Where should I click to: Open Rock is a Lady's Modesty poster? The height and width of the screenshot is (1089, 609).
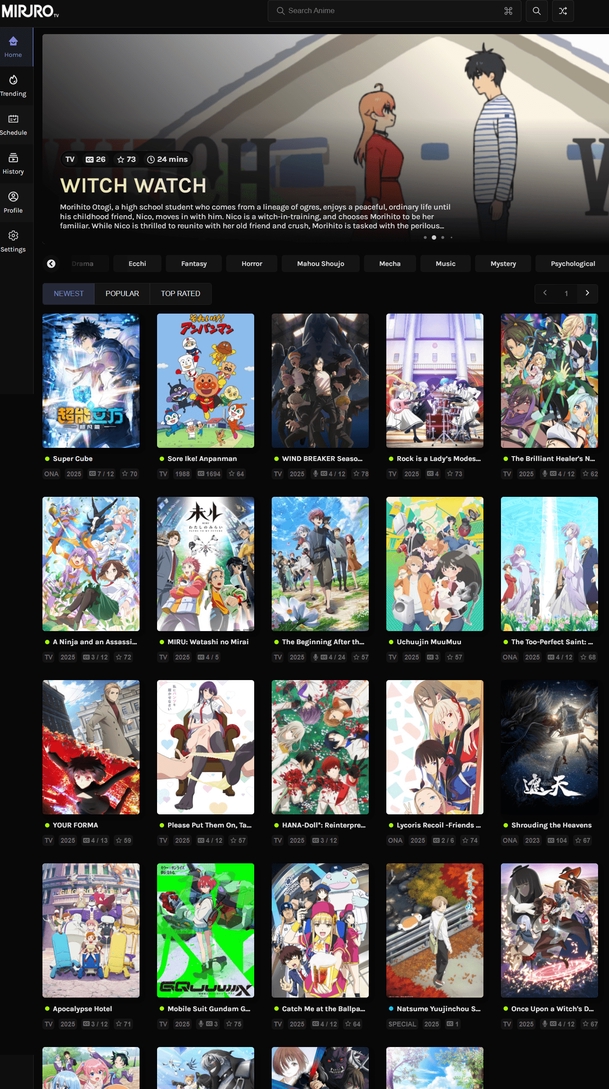click(x=435, y=381)
